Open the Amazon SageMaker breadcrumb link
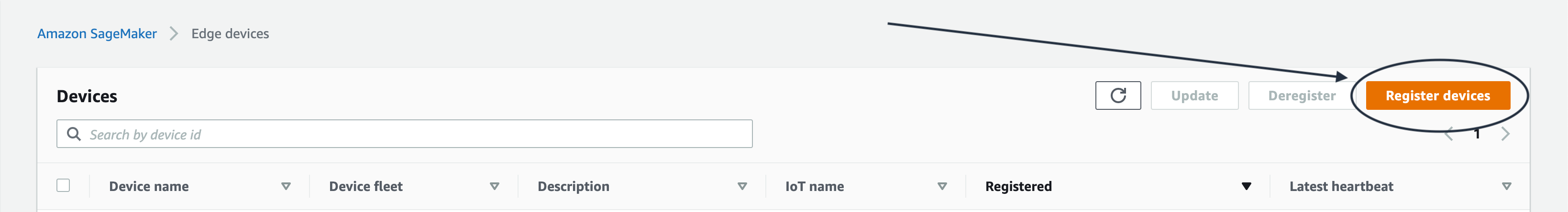Screen dimensions: 1568x212 point(97,34)
